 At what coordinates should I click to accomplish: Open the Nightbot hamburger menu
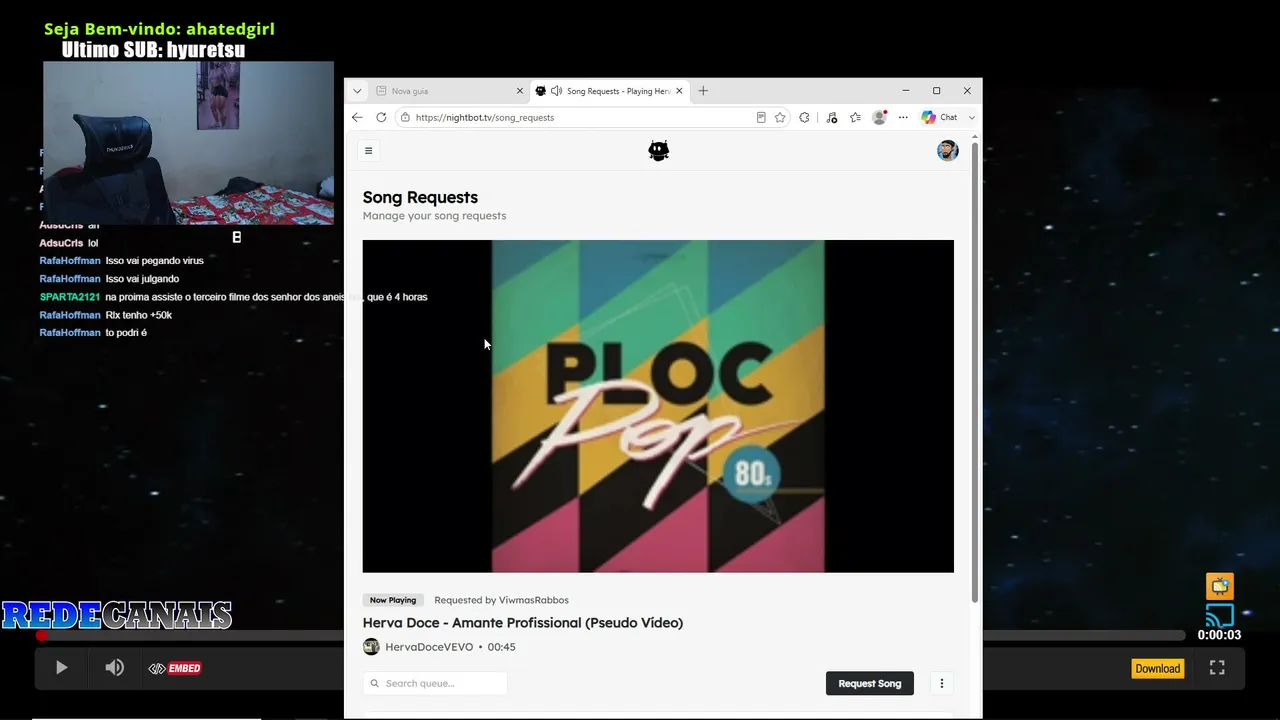click(x=368, y=151)
